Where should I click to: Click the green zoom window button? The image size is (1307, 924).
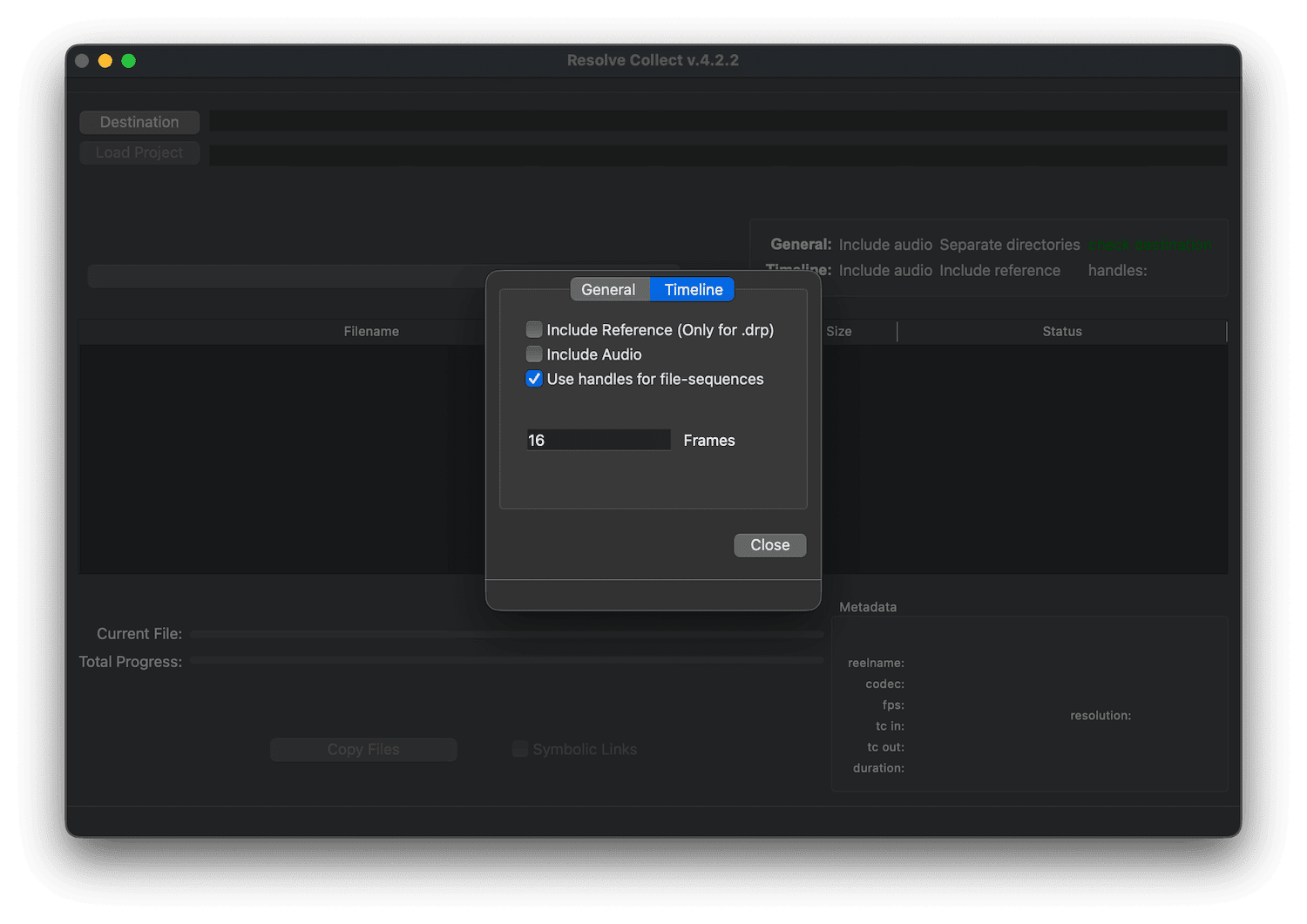pos(129,60)
